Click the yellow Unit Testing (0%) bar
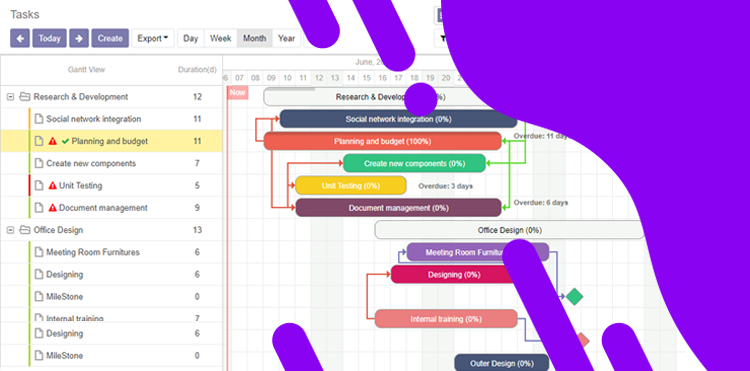Image resolution: width=750 pixels, height=371 pixels. click(x=351, y=186)
